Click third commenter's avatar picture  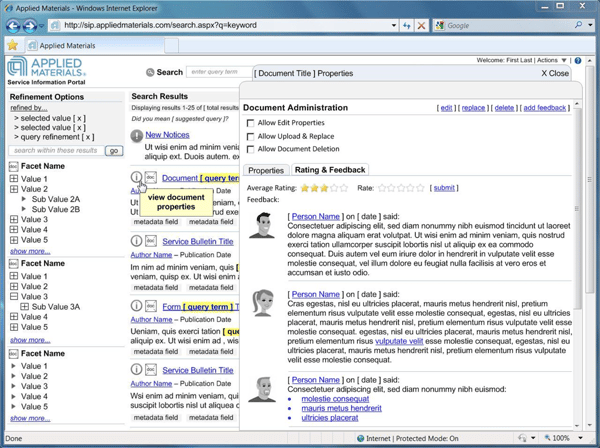[x=262, y=389]
